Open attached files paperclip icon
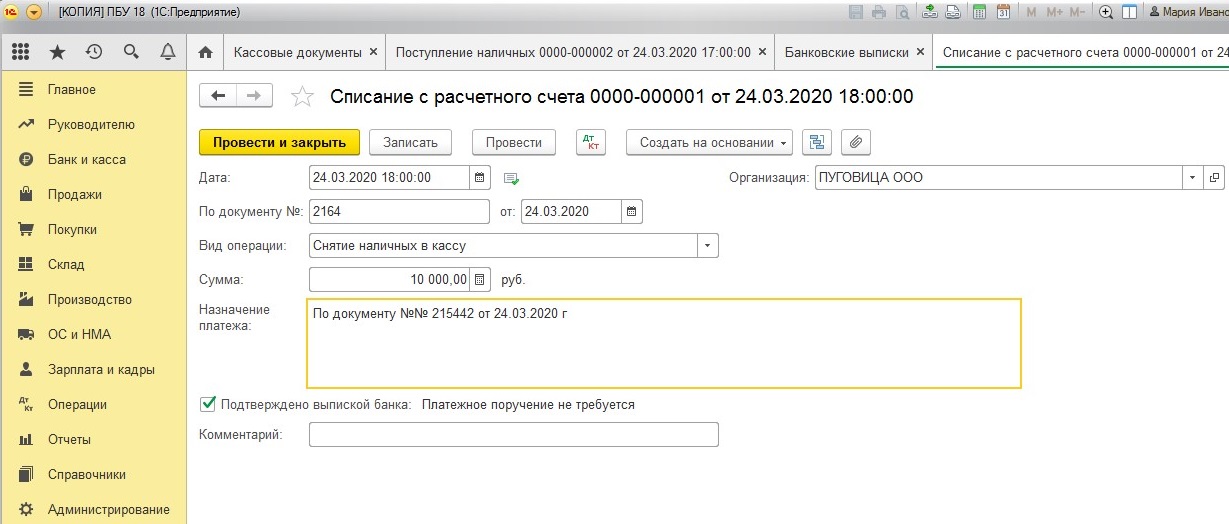Viewport: 1229px width, 524px height. pyautogui.click(x=856, y=142)
